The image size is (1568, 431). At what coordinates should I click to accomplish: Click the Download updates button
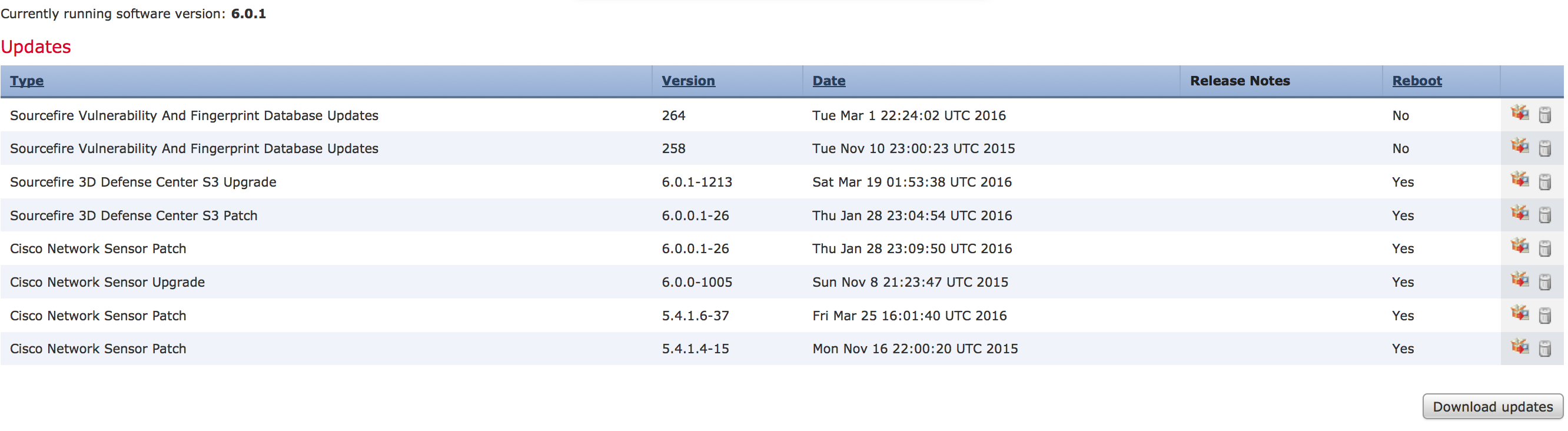[1492, 407]
